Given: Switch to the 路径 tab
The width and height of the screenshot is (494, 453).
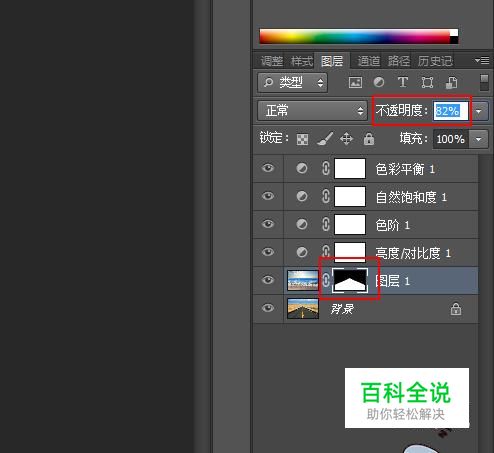Looking at the screenshot, I should 399,61.
